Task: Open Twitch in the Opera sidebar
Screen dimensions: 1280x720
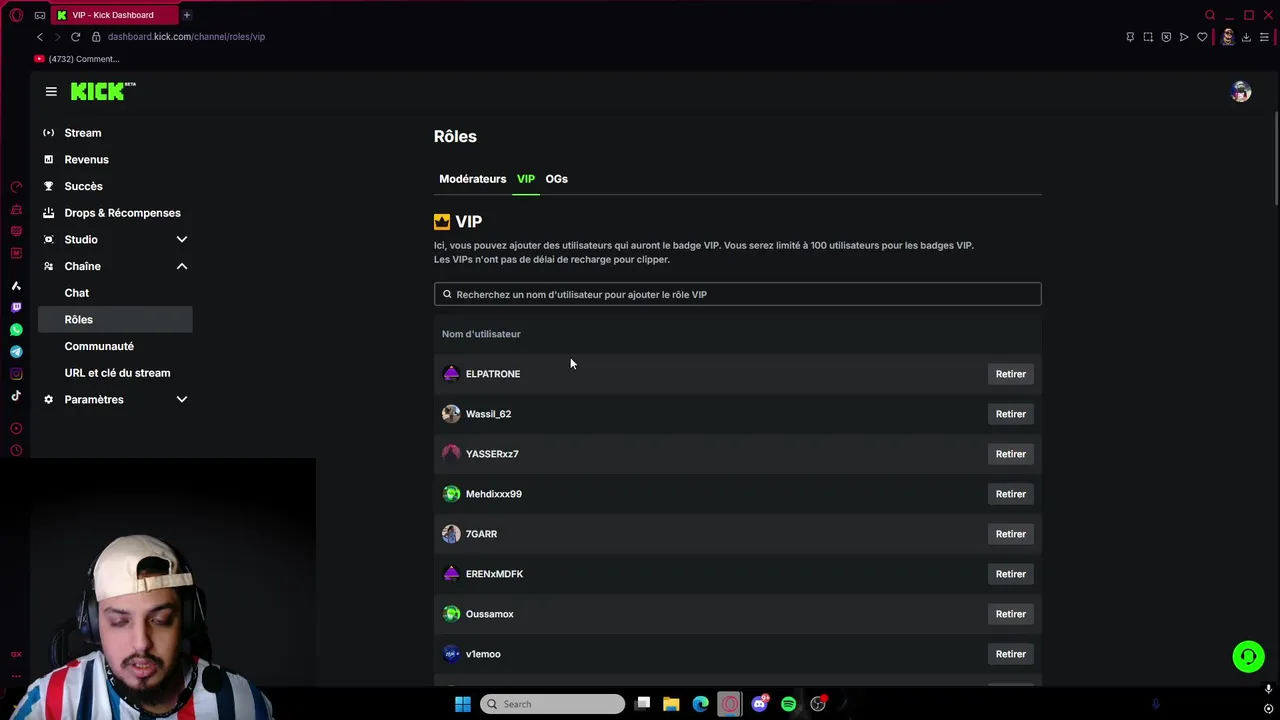Action: pyautogui.click(x=16, y=308)
